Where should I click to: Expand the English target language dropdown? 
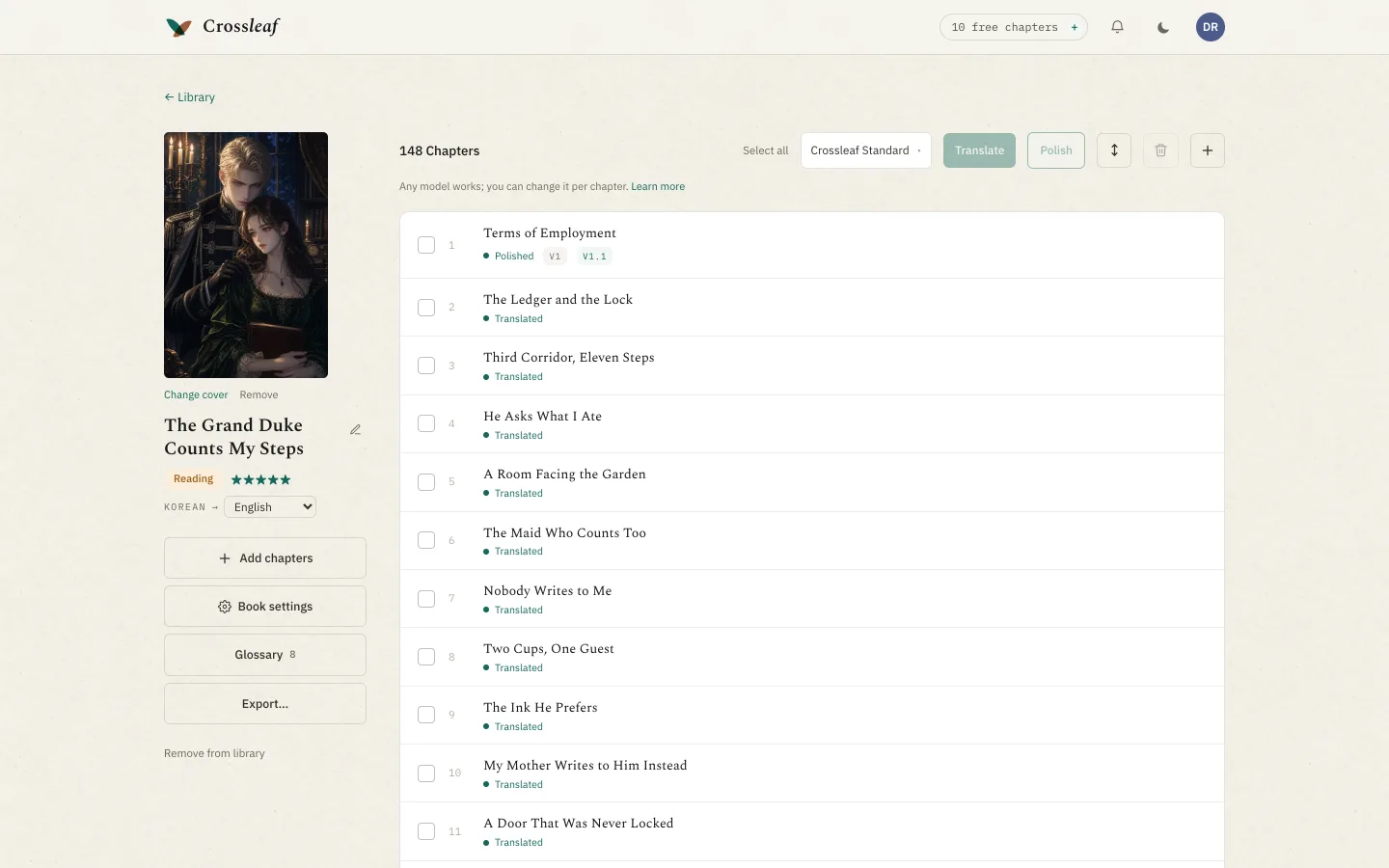click(x=270, y=507)
